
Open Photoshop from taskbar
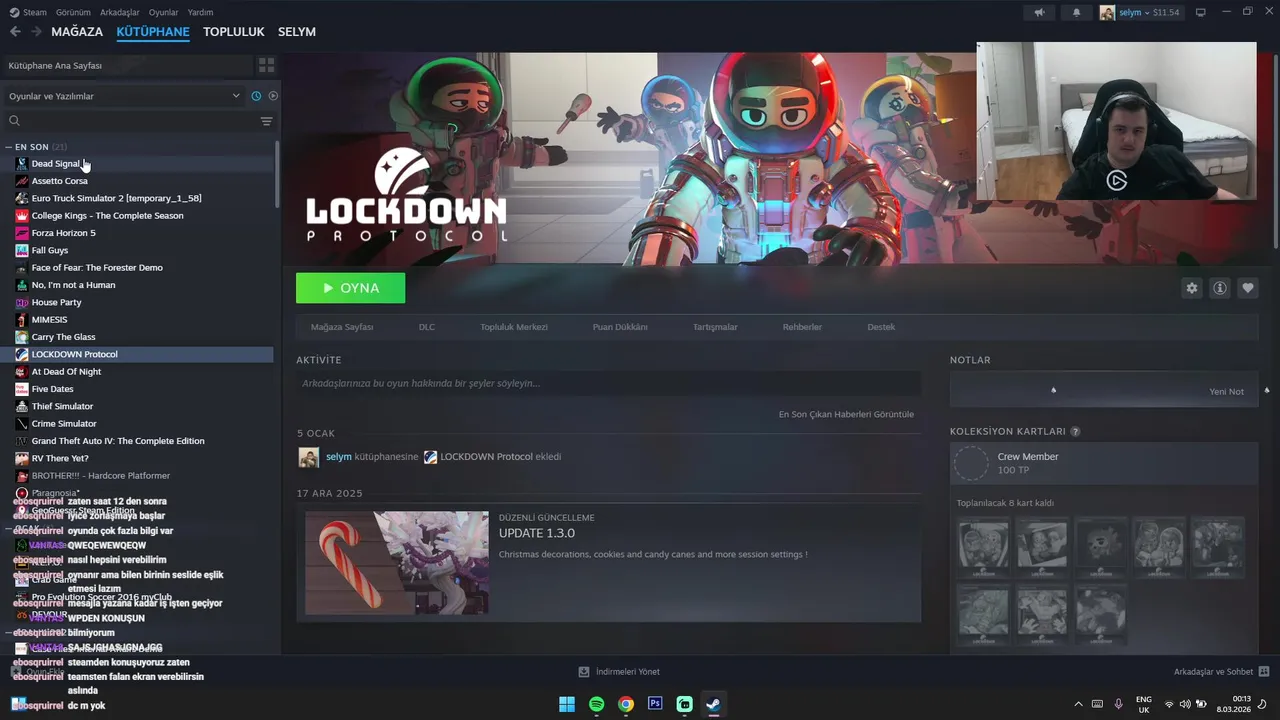pos(655,704)
